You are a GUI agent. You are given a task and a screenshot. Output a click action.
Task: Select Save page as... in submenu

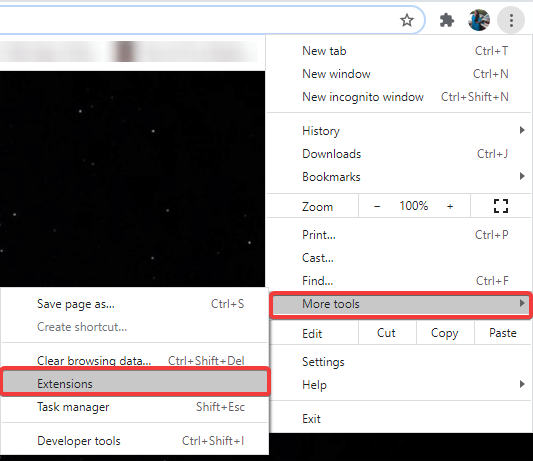(x=134, y=304)
